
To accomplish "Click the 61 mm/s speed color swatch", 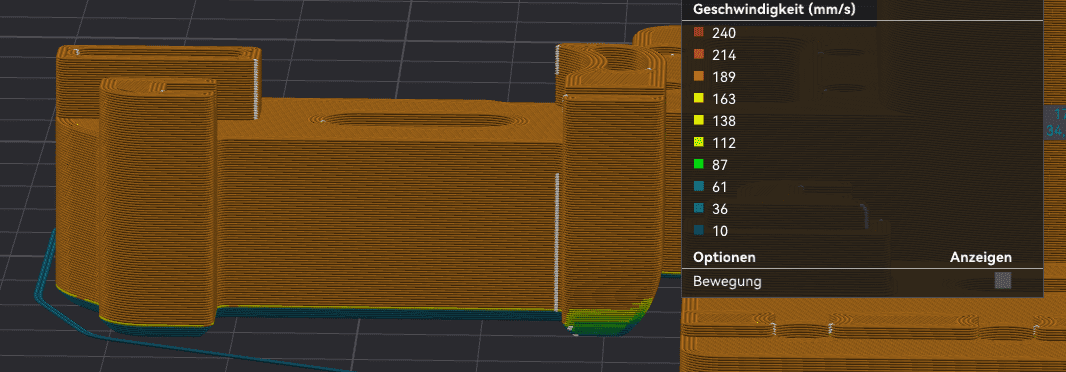I will pyautogui.click(x=698, y=187).
